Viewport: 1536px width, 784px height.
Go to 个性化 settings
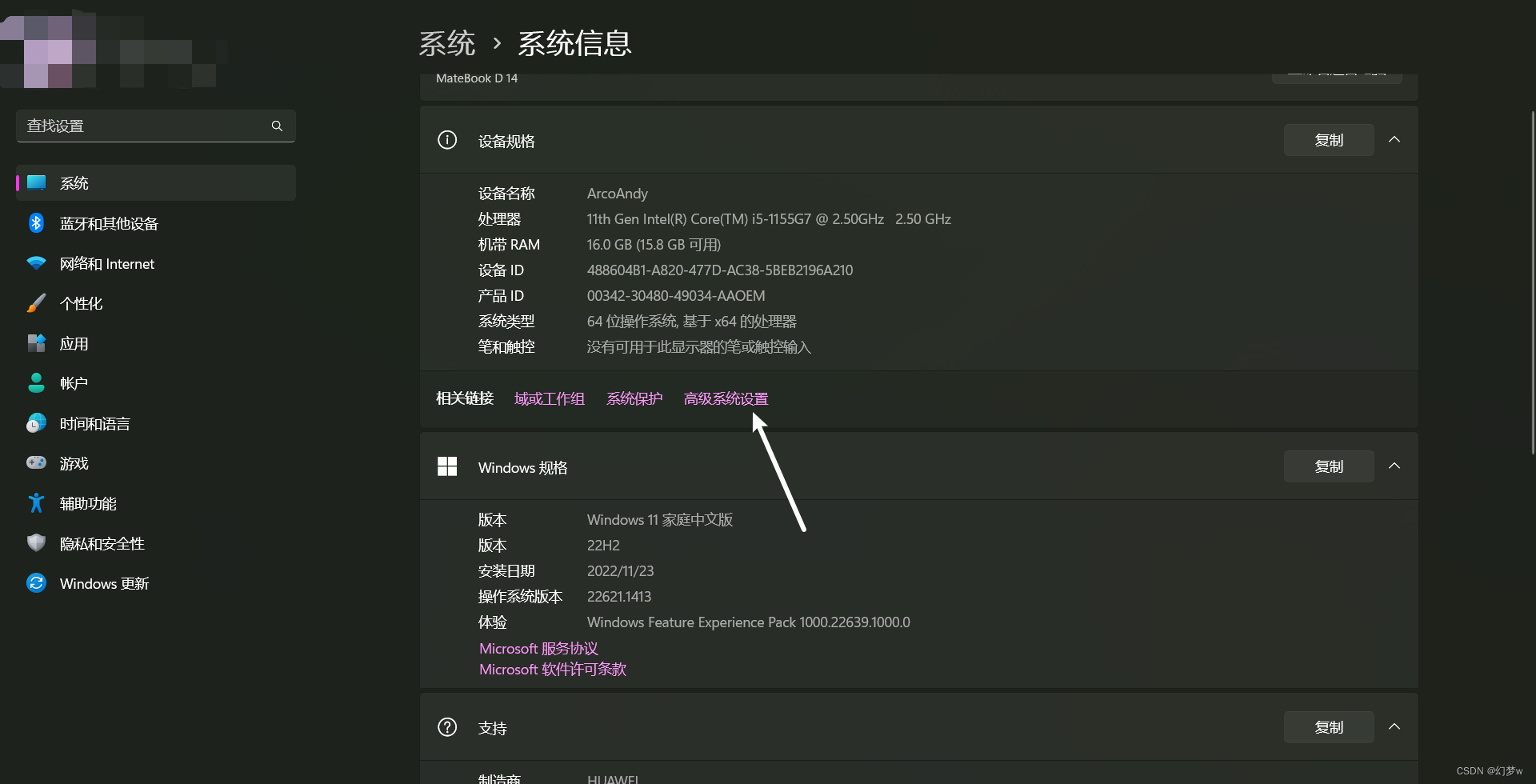point(156,303)
